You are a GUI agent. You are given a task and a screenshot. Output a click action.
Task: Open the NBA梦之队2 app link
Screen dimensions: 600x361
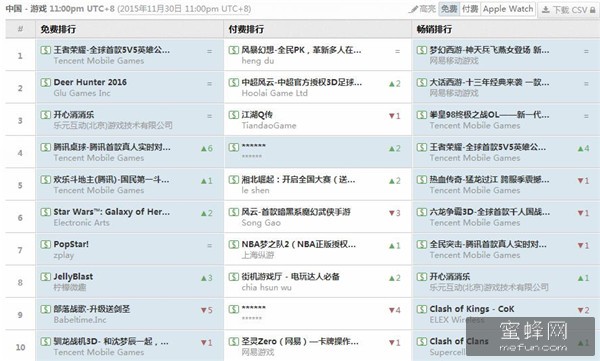[298, 244]
